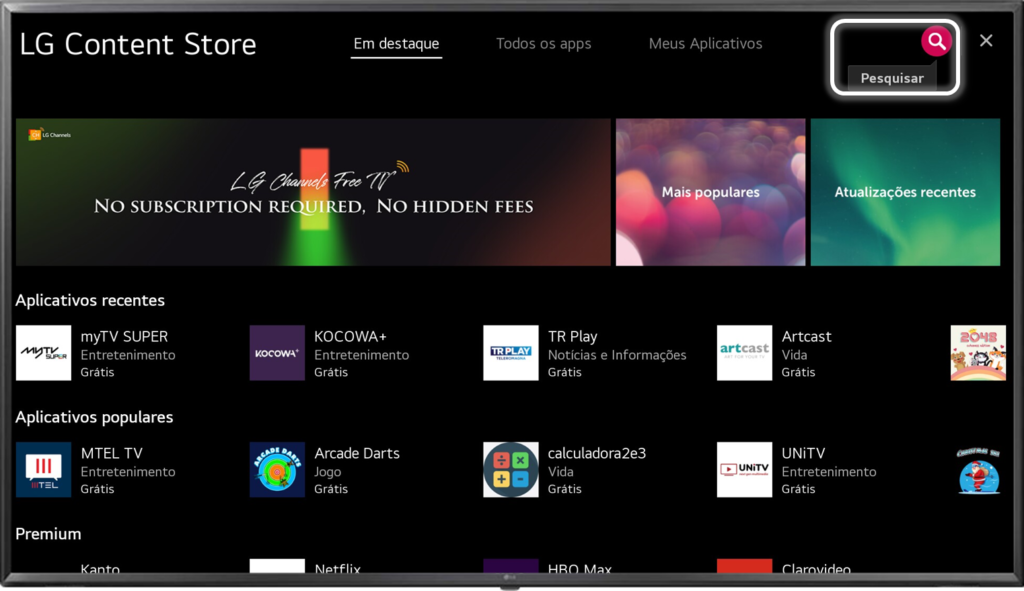
Task: Launch the MTEL TV app icon
Action: click(x=43, y=470)
